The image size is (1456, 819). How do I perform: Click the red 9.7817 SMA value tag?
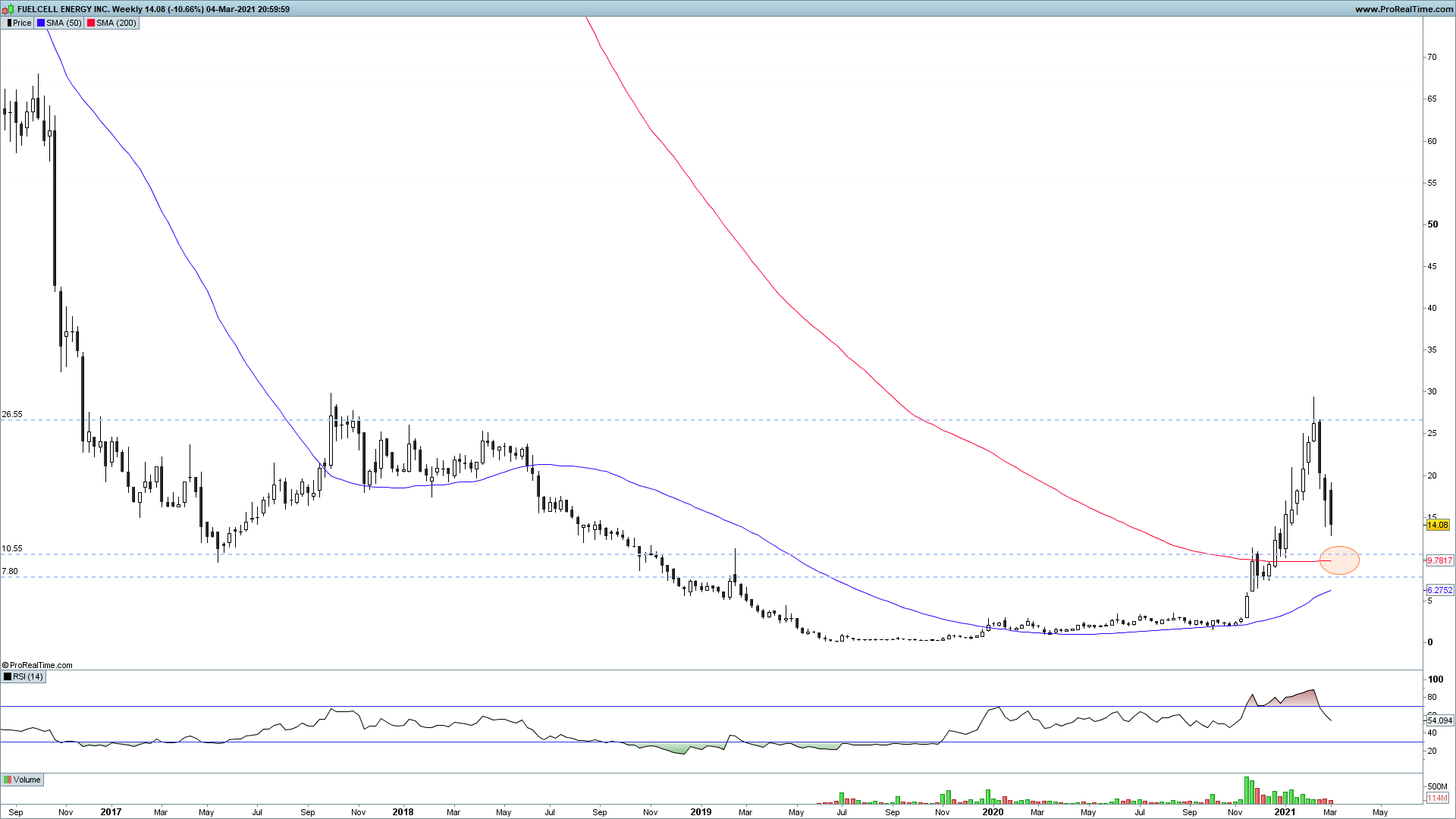[x=1439, y=560]
